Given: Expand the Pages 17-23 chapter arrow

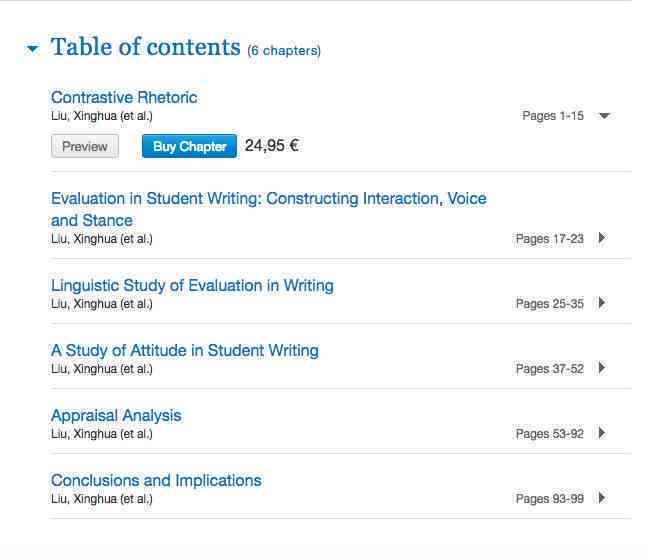Looking at the screenshot, I should [x=602, y=238].
